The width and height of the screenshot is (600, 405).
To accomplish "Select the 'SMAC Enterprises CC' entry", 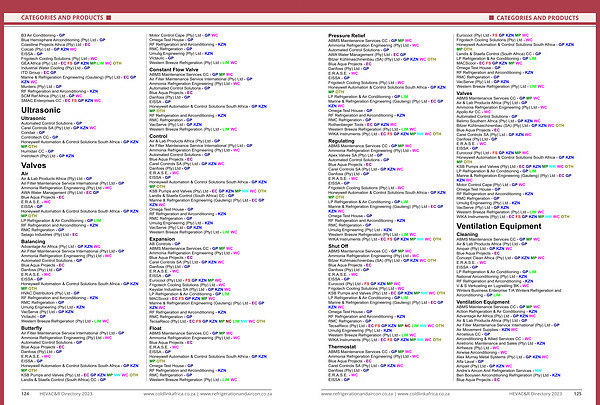I will [x=61, y=101].
